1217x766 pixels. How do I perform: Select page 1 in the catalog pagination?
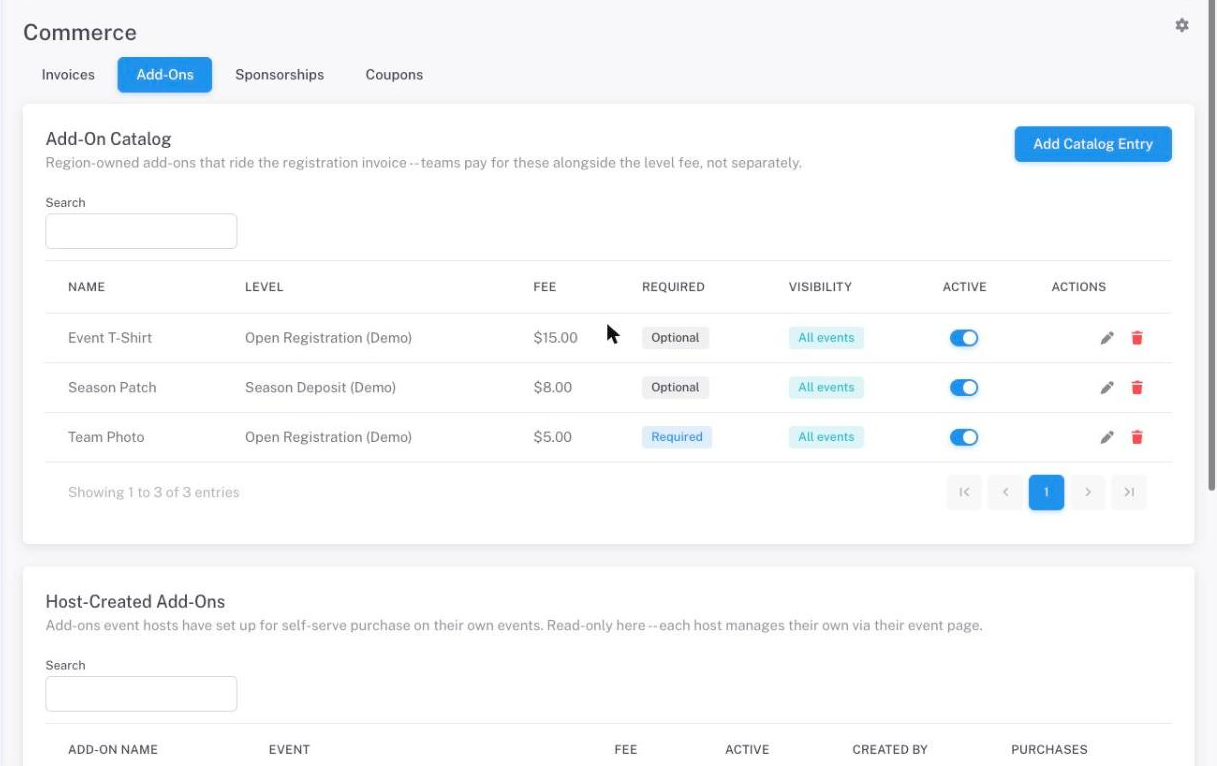(x=1046, y=492)
